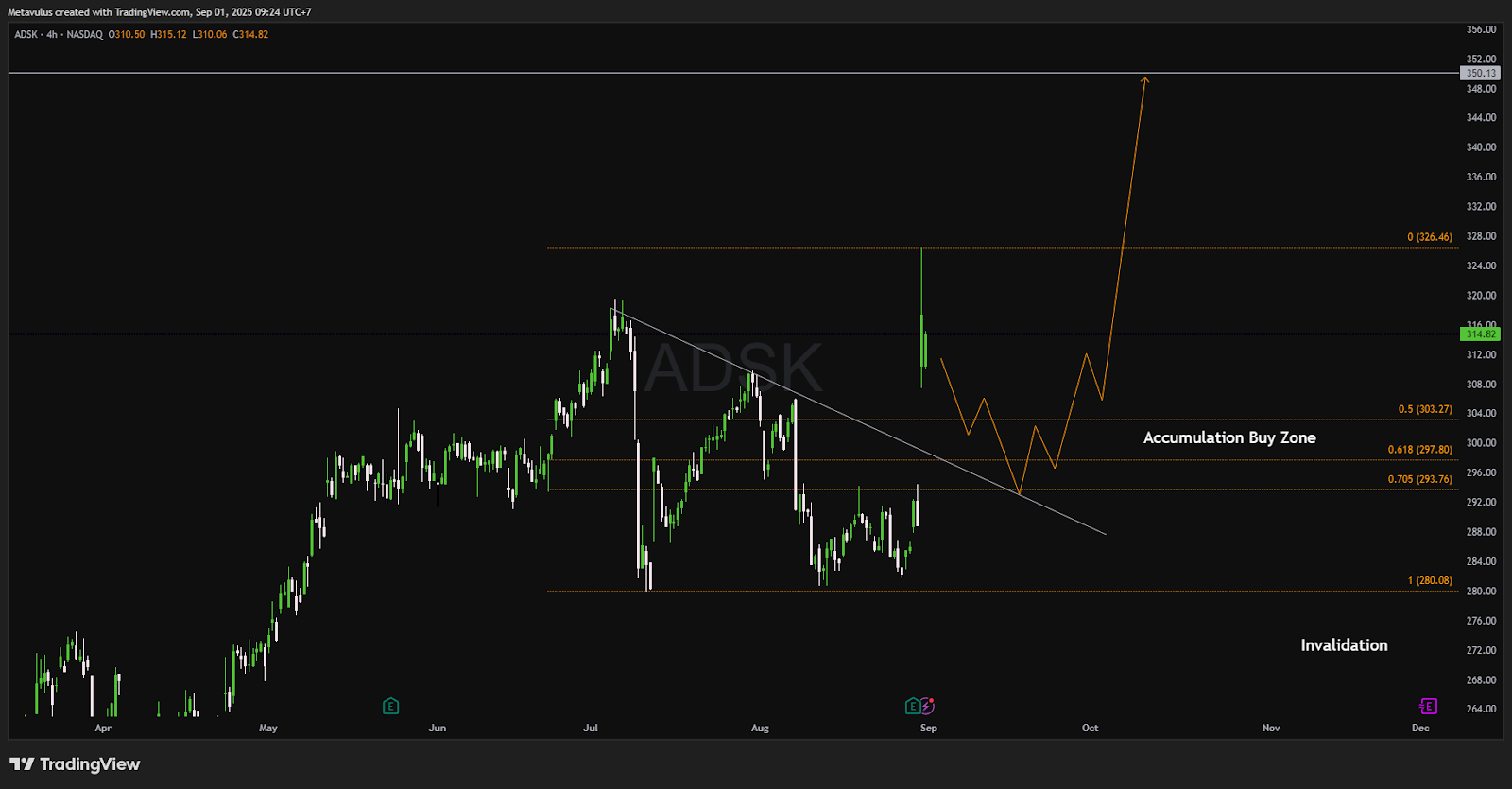Click the 300.00 price scale label
Image resolution: width=1512 pixels, height=789 pixels.
click(1481, 443)
